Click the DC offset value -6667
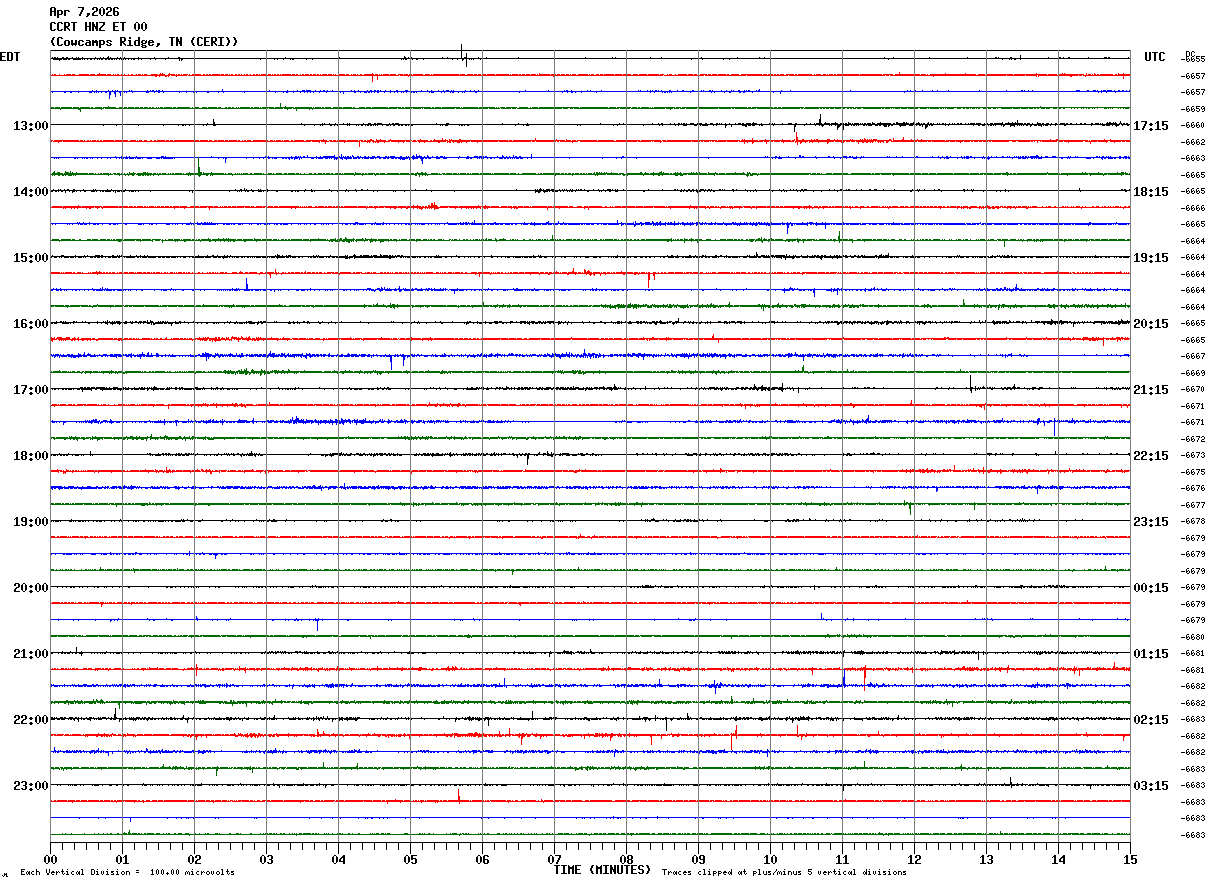The image size is (1210, 886). 1193,356
